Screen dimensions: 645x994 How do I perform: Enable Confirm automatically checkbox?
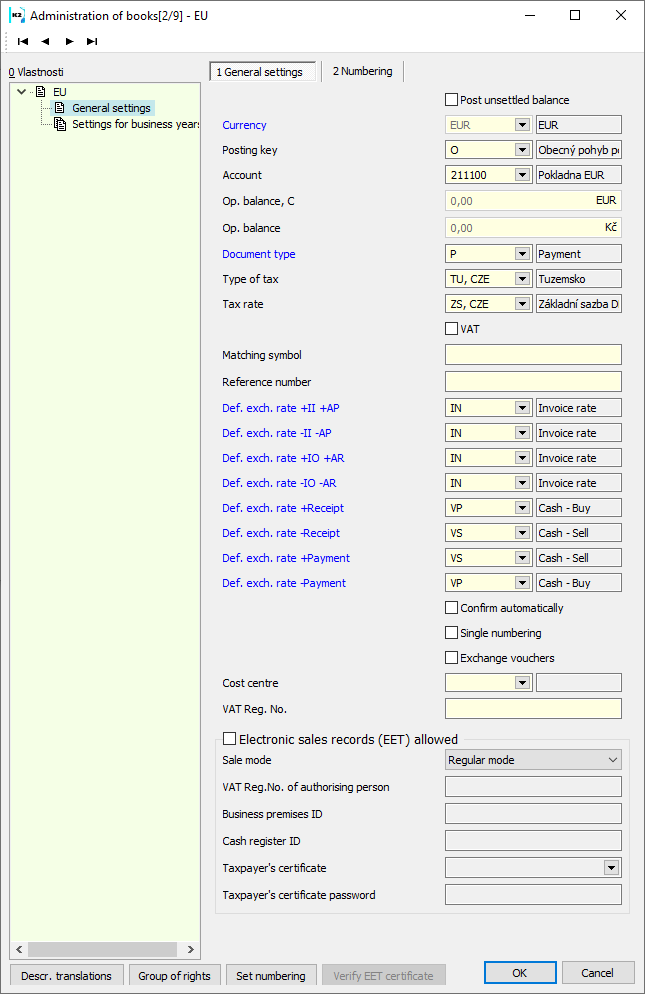[452, 608]
